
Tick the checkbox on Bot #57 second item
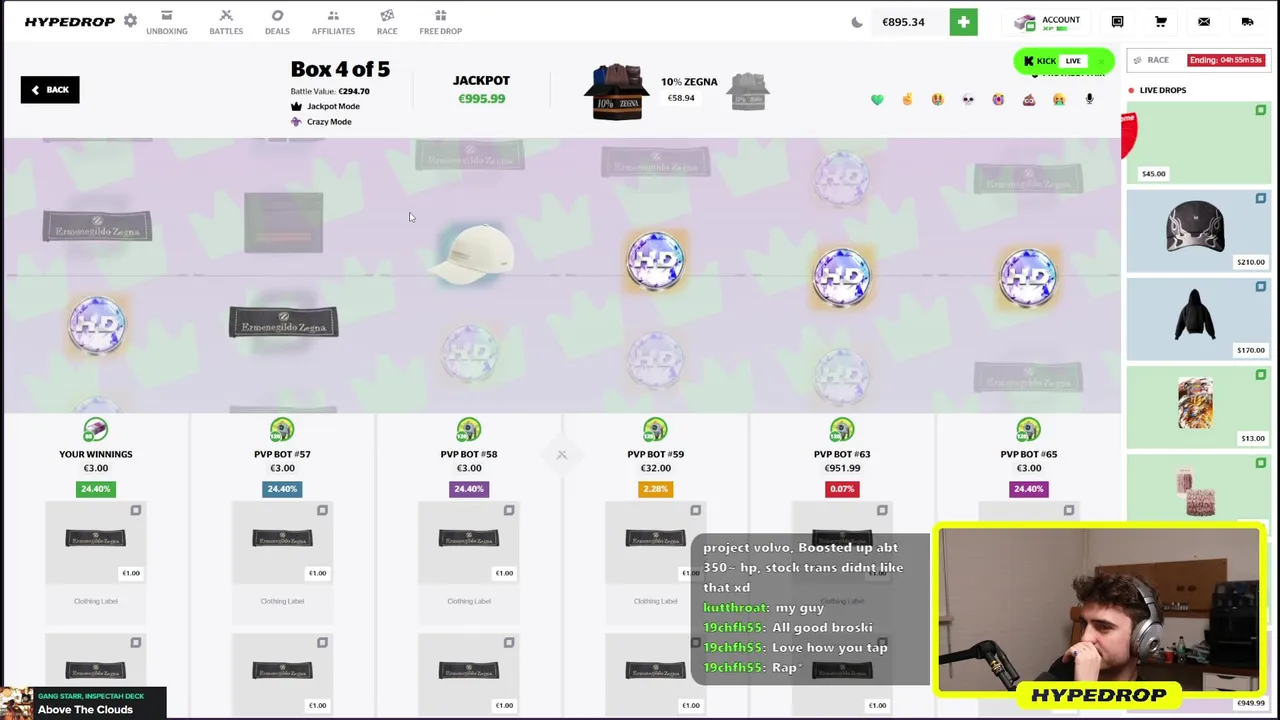(x=322, y=643)
